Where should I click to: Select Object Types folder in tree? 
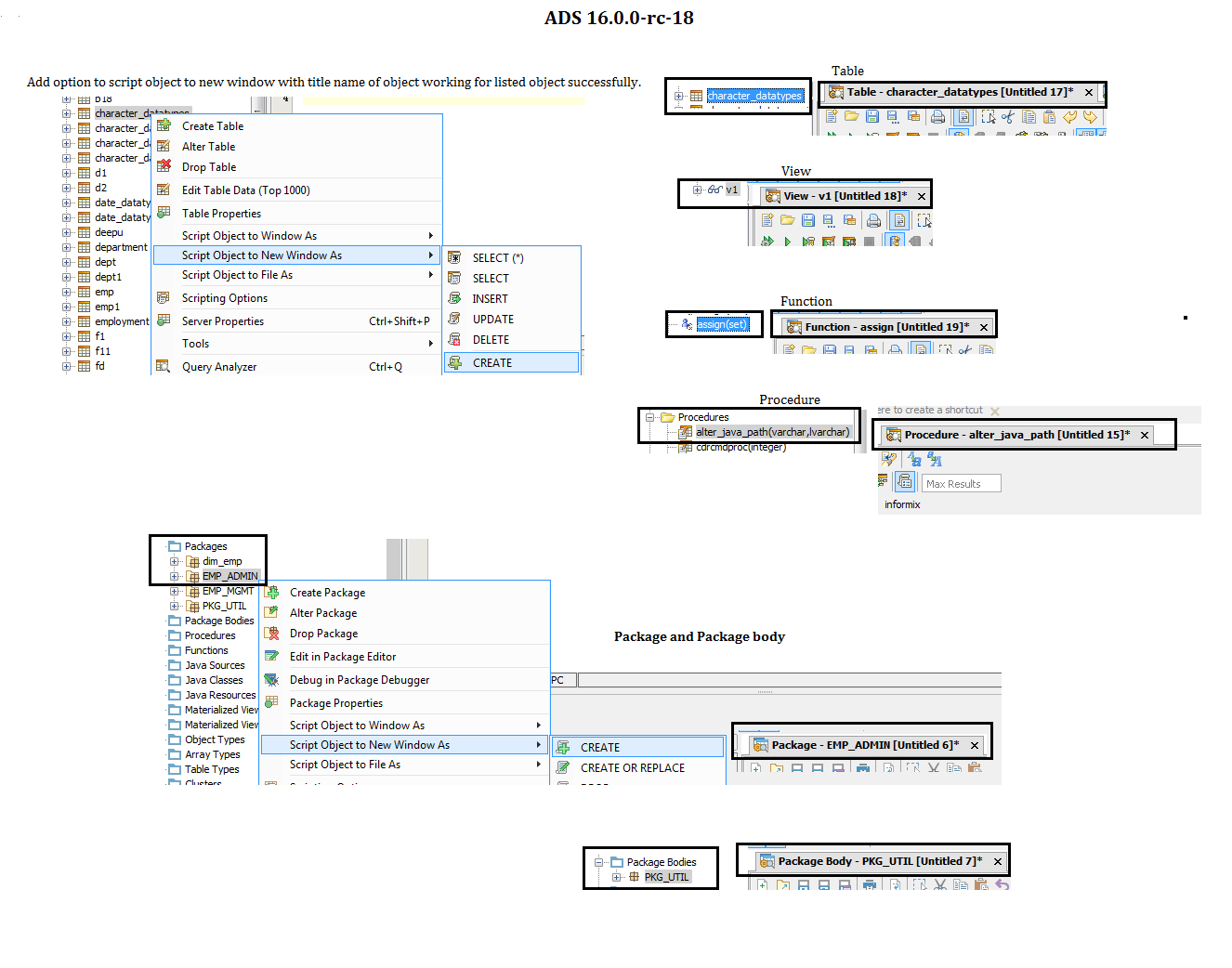pyautogui.click(x=215, y=739)
